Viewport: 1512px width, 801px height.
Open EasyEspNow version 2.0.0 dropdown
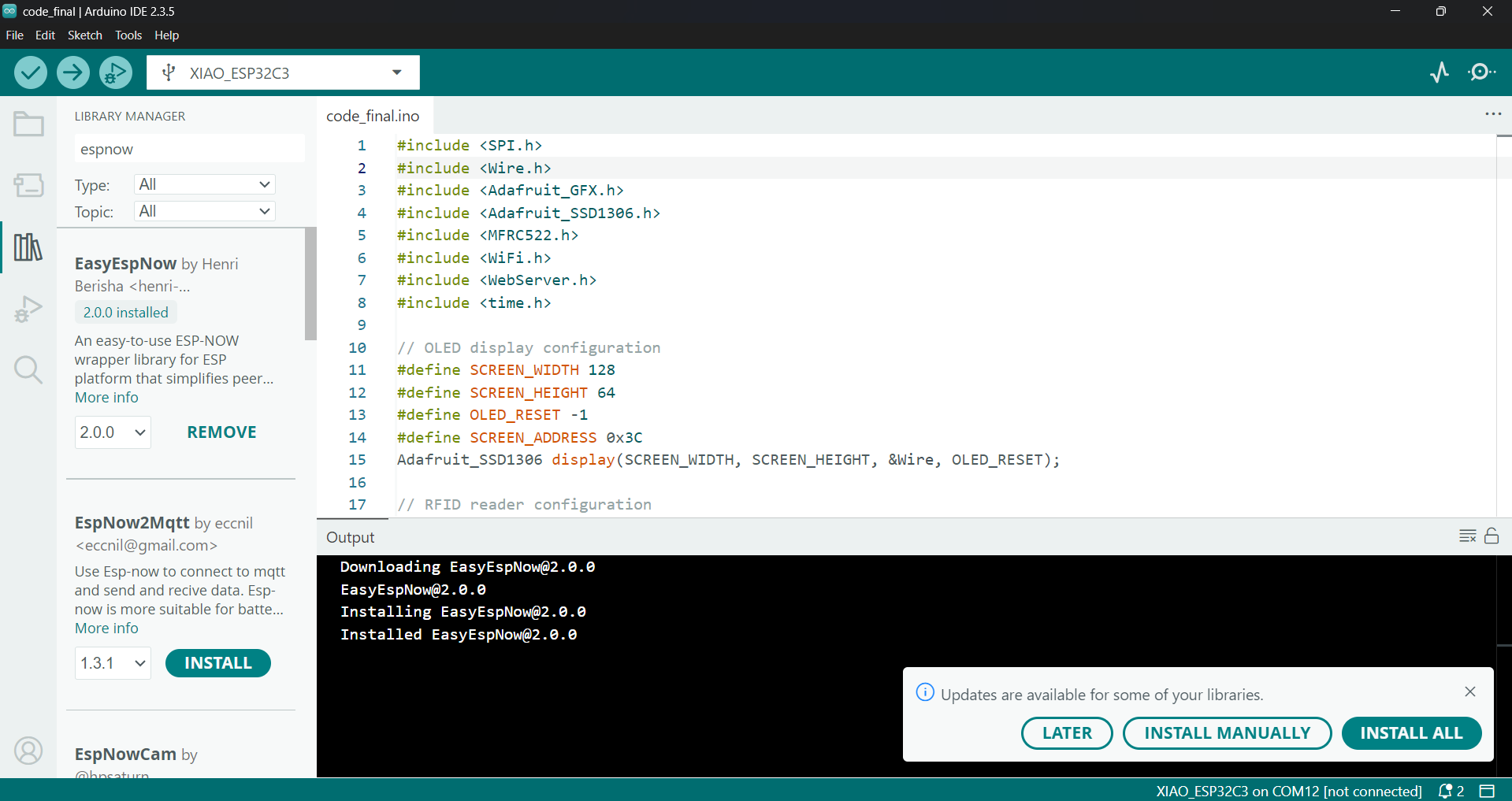(x=113, y=432)
